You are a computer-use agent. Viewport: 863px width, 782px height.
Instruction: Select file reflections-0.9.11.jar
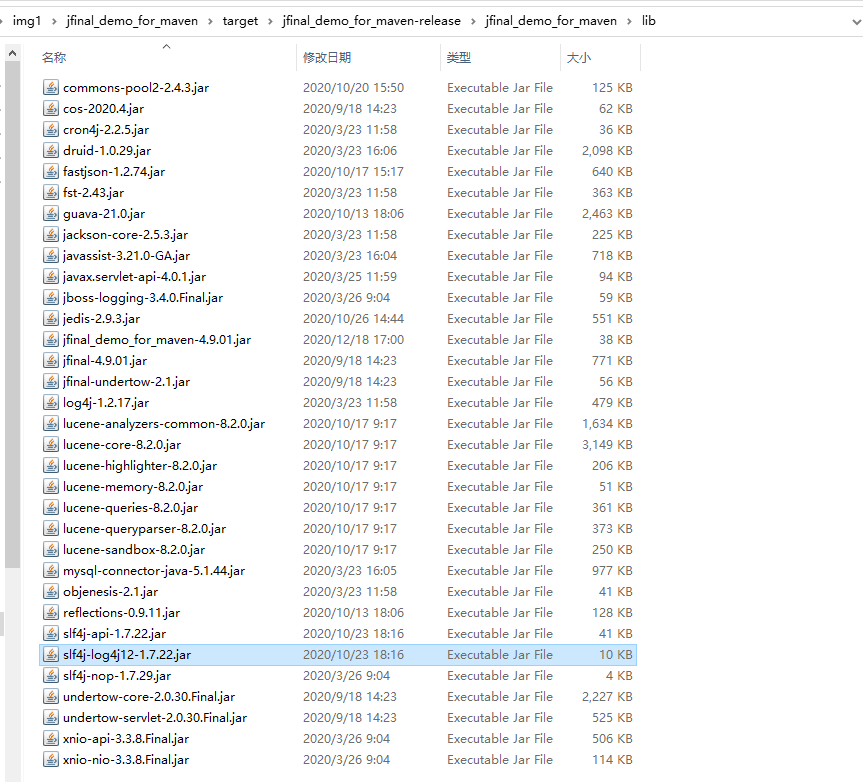click(x=338, y=613)
